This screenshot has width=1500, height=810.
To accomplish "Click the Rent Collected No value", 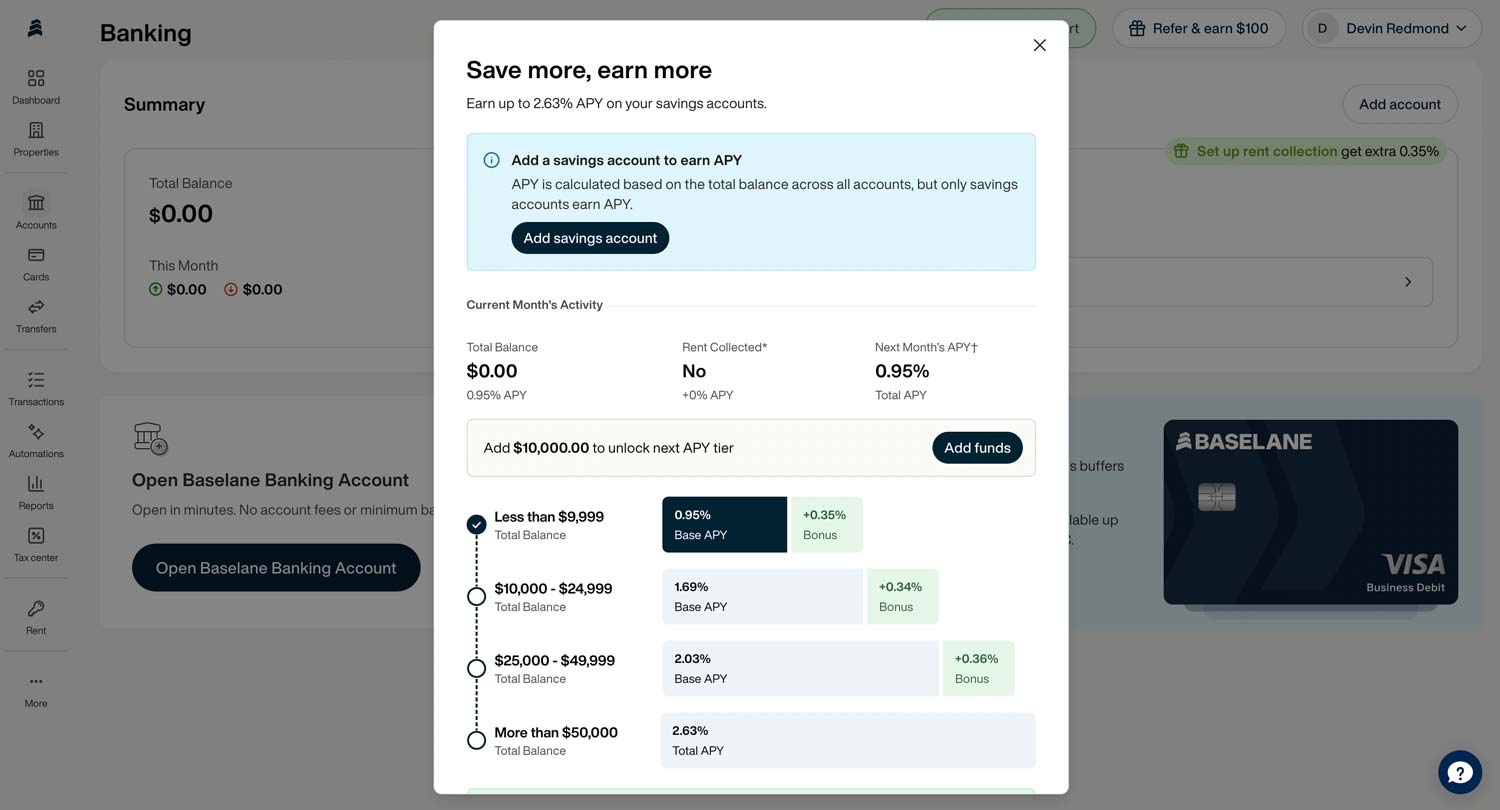I will pos(694,371).
